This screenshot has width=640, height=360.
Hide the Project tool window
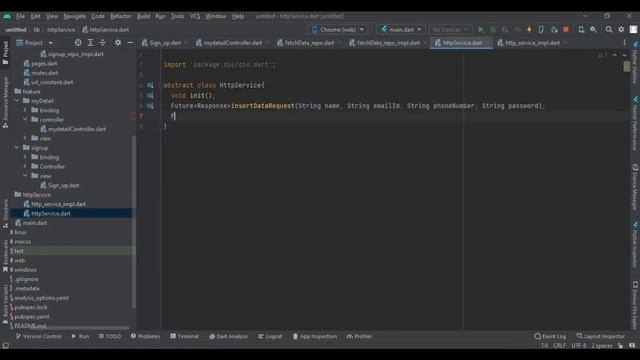point(130,42)
